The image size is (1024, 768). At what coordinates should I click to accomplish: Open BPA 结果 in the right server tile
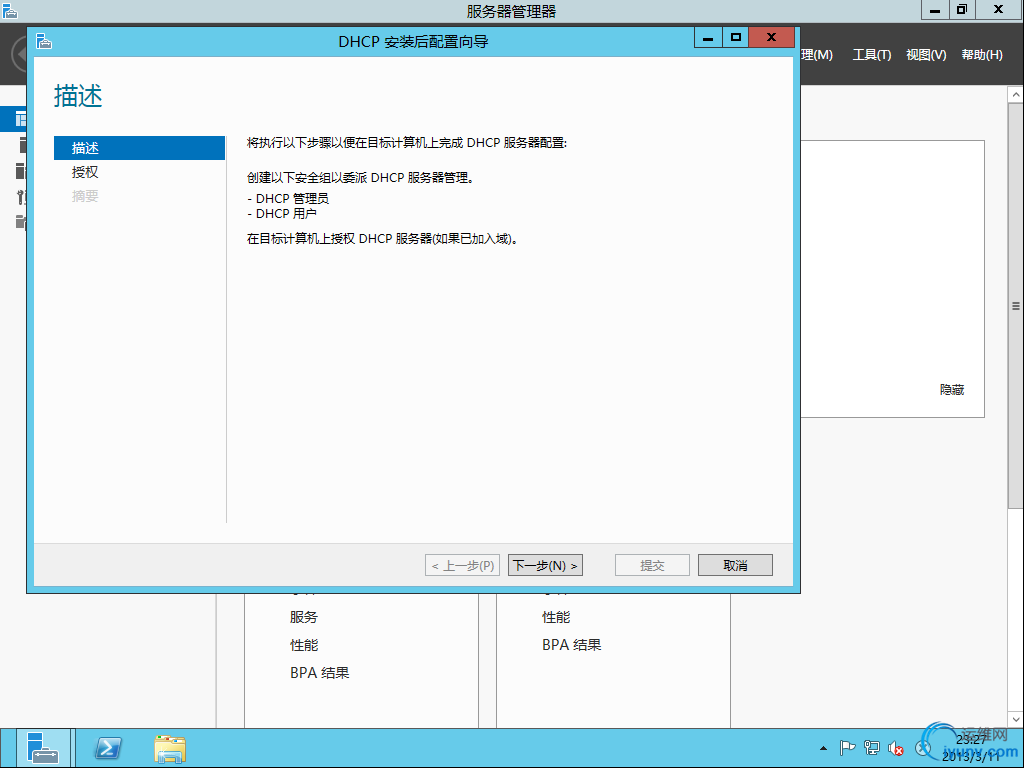[x=571, y=645]
